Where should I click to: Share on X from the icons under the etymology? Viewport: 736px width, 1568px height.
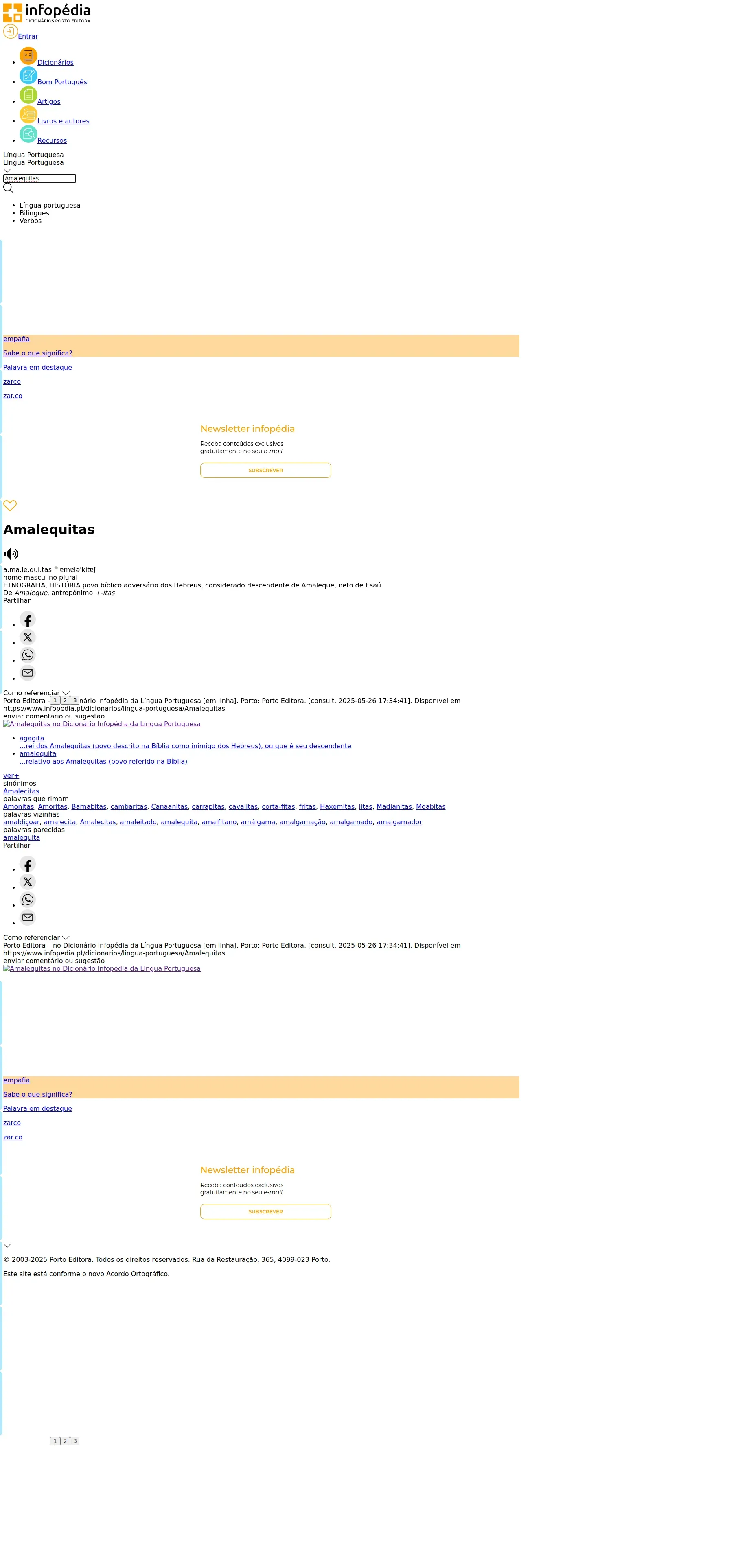click(27, 637)
